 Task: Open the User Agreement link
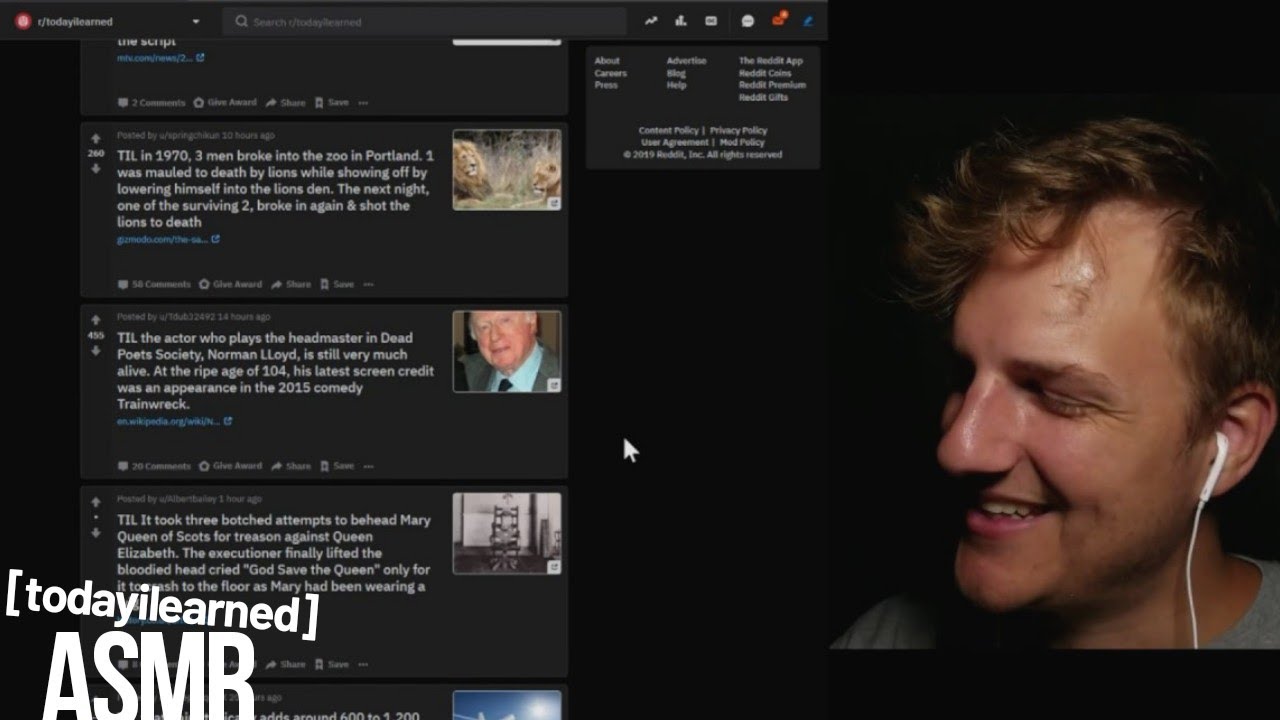tap(675, 143)
